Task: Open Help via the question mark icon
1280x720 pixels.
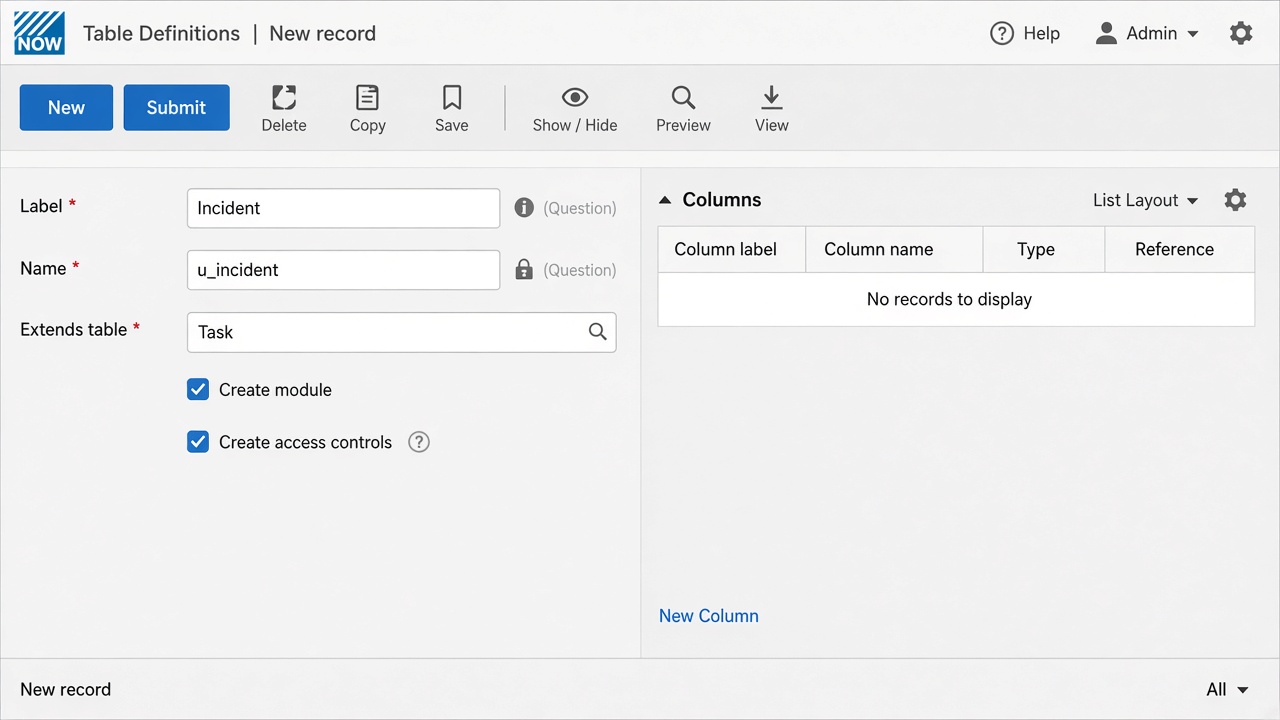Action: (x=1001, y=33)
